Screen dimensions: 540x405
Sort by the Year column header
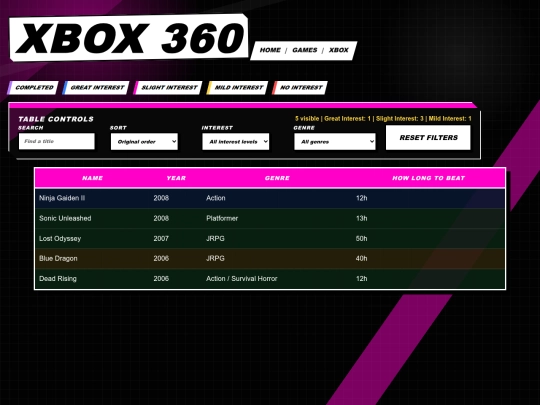[176, 178]
